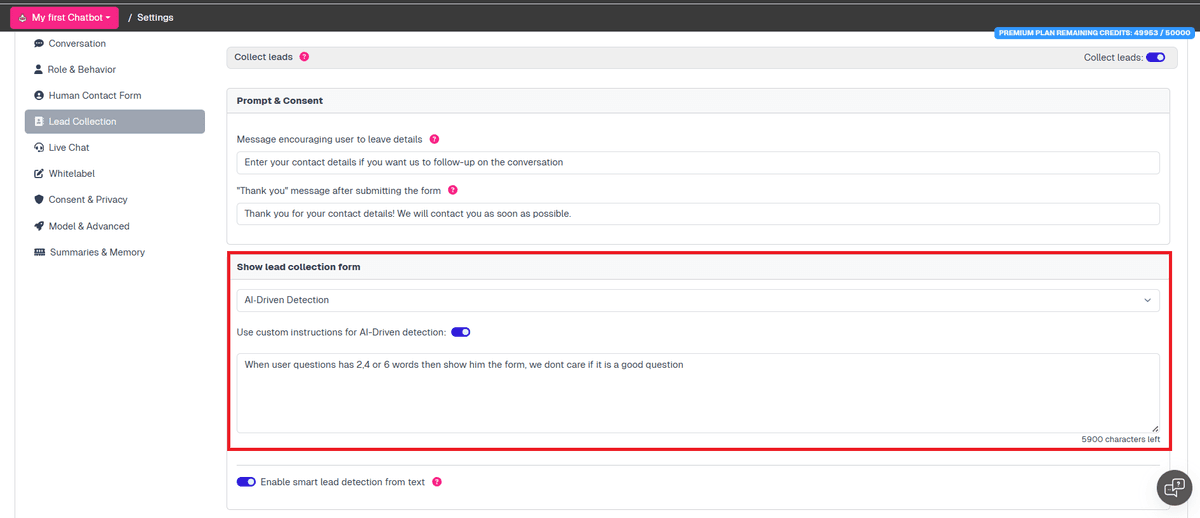Toggle the Collect leads switch

(1155, 58)
